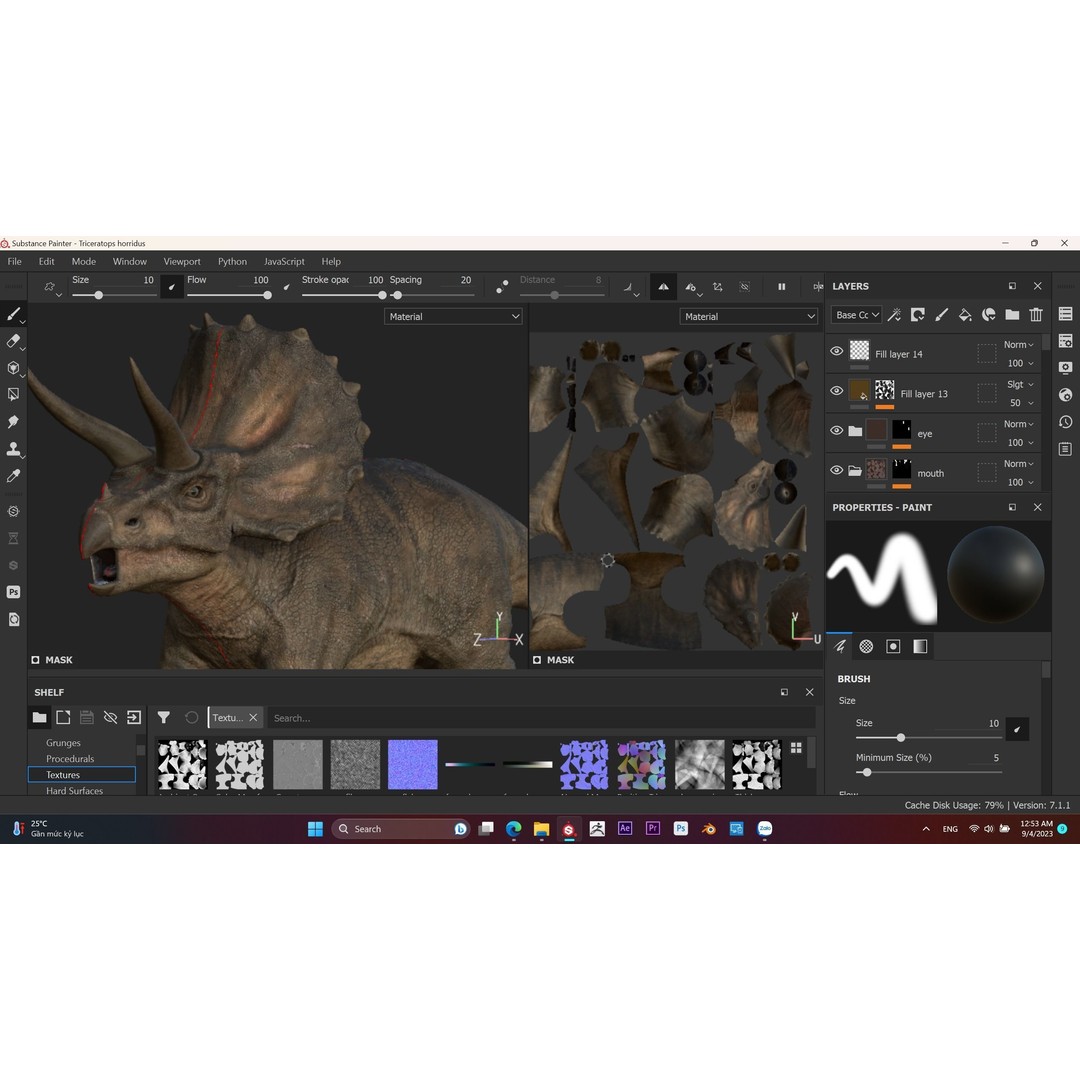This screenshot has height=1080, width=1080.
Task: Select the Projection tool
Action: pos(13,368)
